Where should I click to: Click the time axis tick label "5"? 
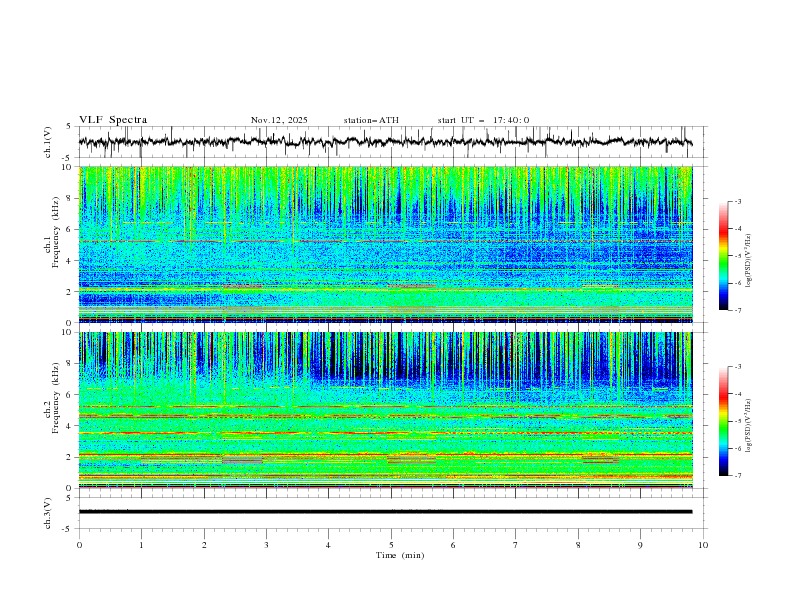(391, 545)
